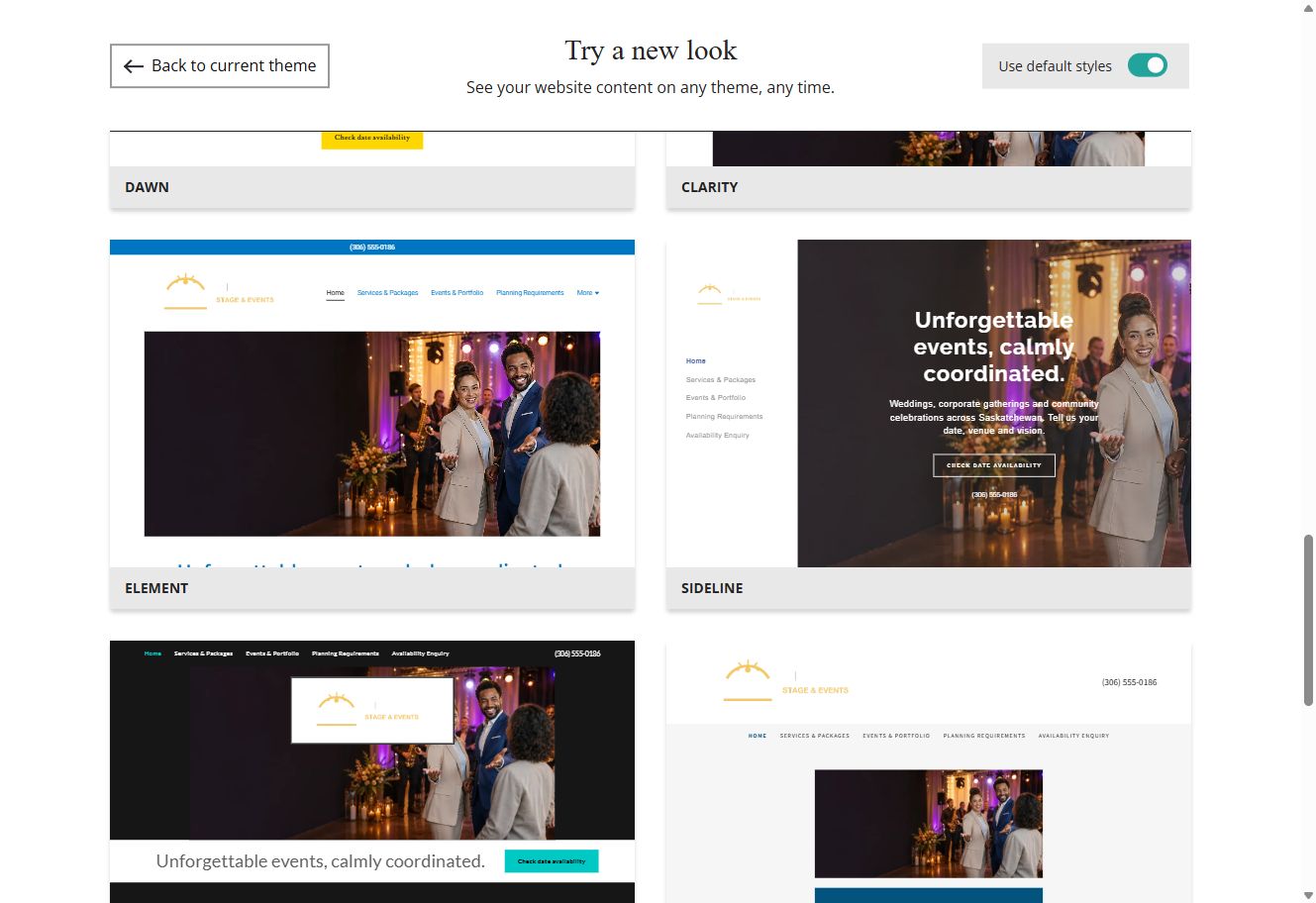Click Home in the Sideline preview sidebar

pyautogui.click(x=696, y=361)
